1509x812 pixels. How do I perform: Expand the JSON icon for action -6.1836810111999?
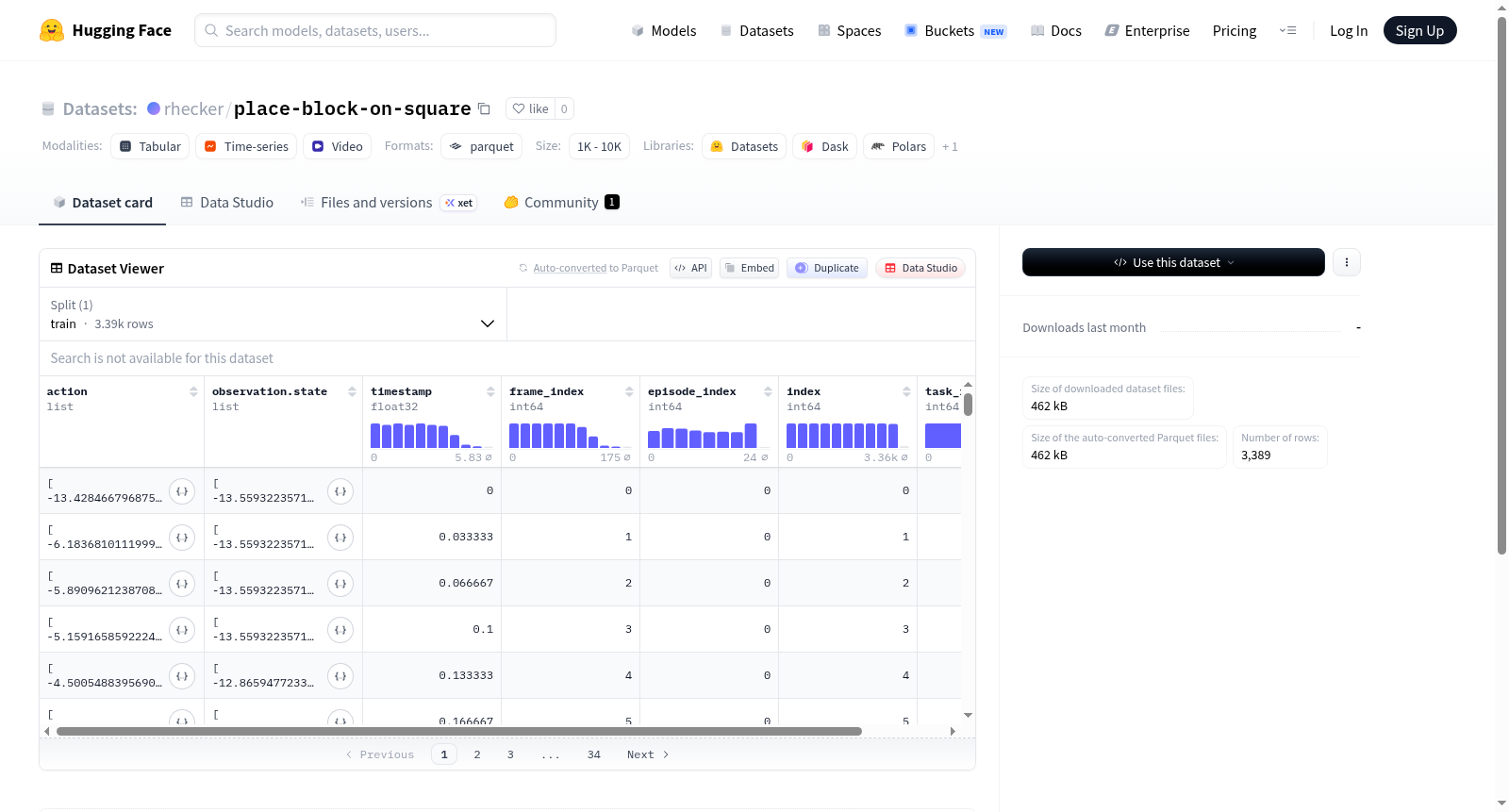pos(182,538)
